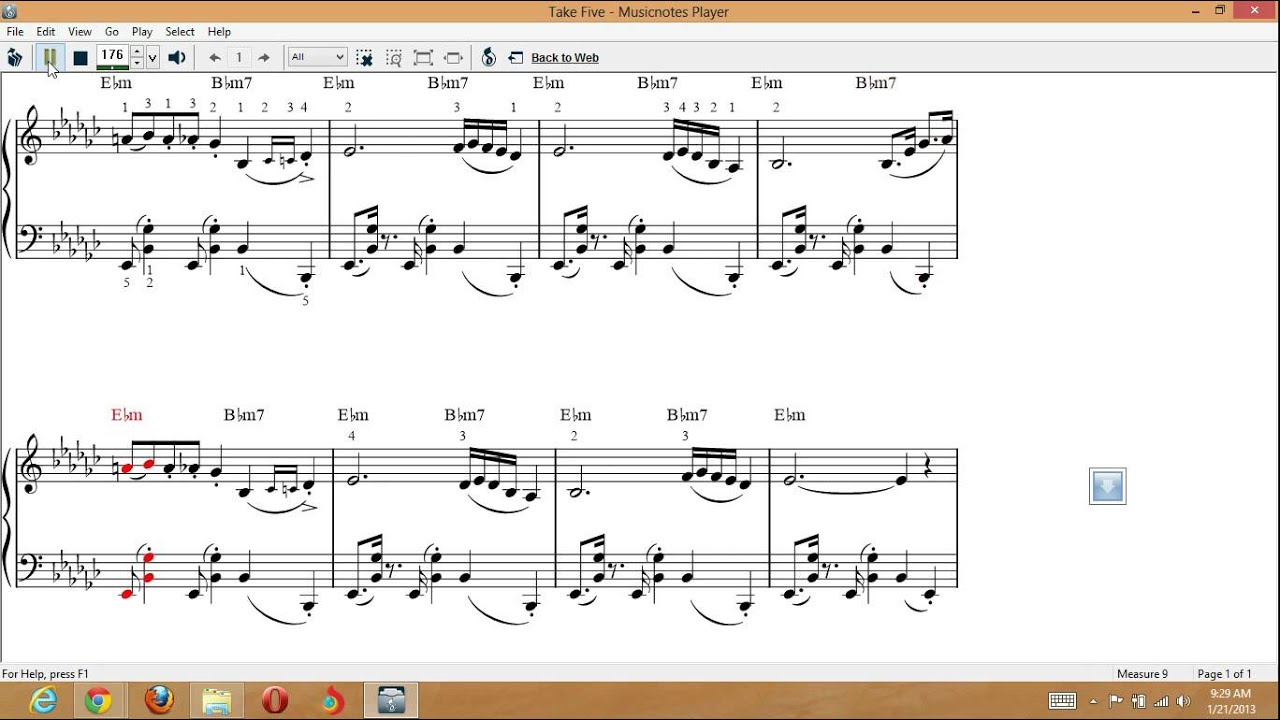Open Internet Explorer from the taskbar

[x=43, y=701]
